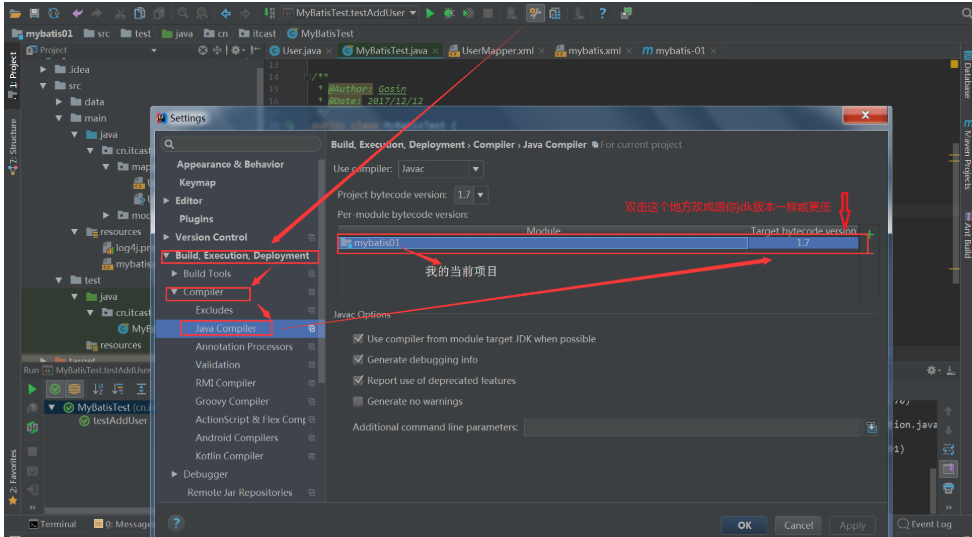Switch to the mybatis.xml editor tab
Image resolution: width=972 pixels, height=537 pixels.
[594, 51]
